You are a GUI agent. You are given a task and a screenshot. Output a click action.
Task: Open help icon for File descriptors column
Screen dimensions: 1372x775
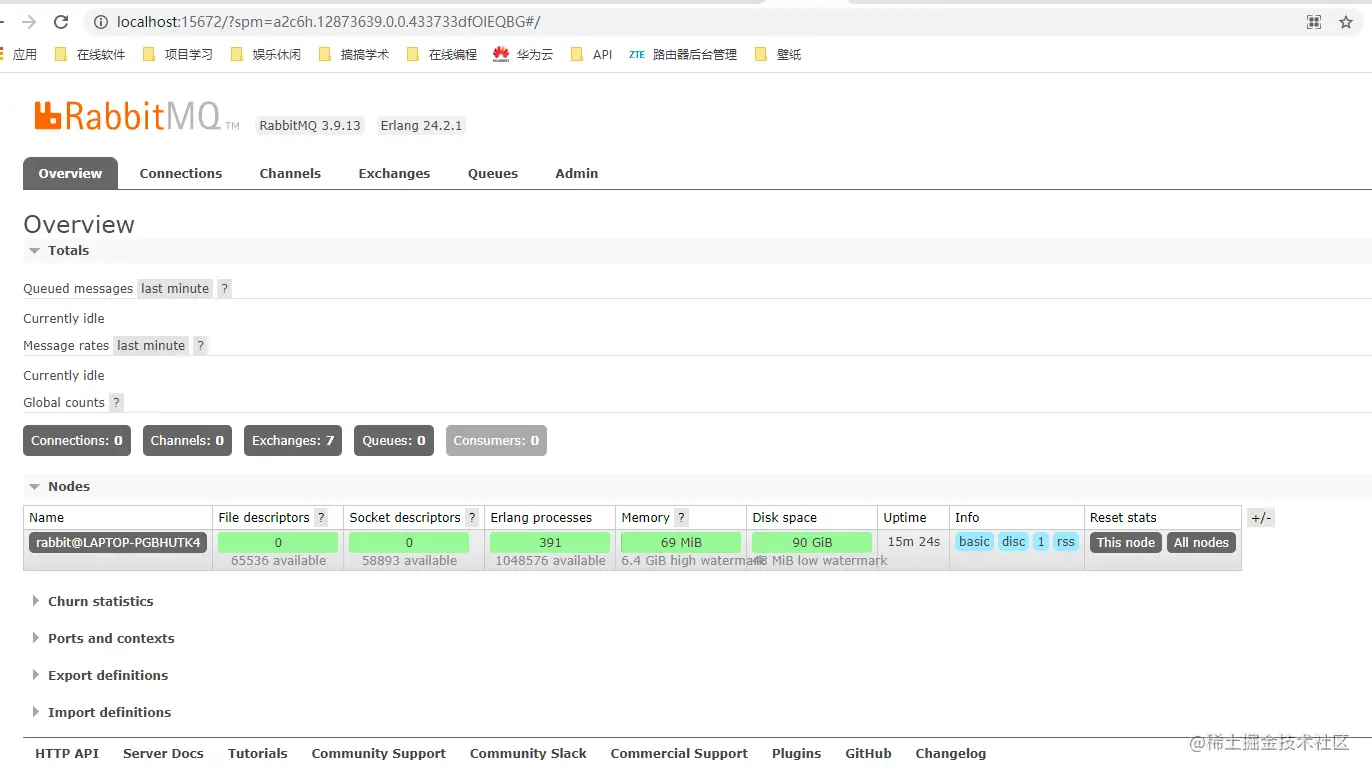pos(321,517)
